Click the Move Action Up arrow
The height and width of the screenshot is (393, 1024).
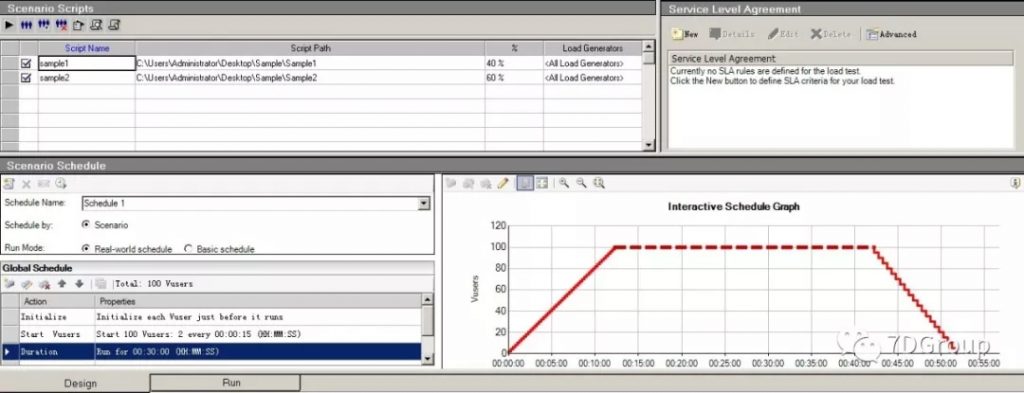point(62,284)
